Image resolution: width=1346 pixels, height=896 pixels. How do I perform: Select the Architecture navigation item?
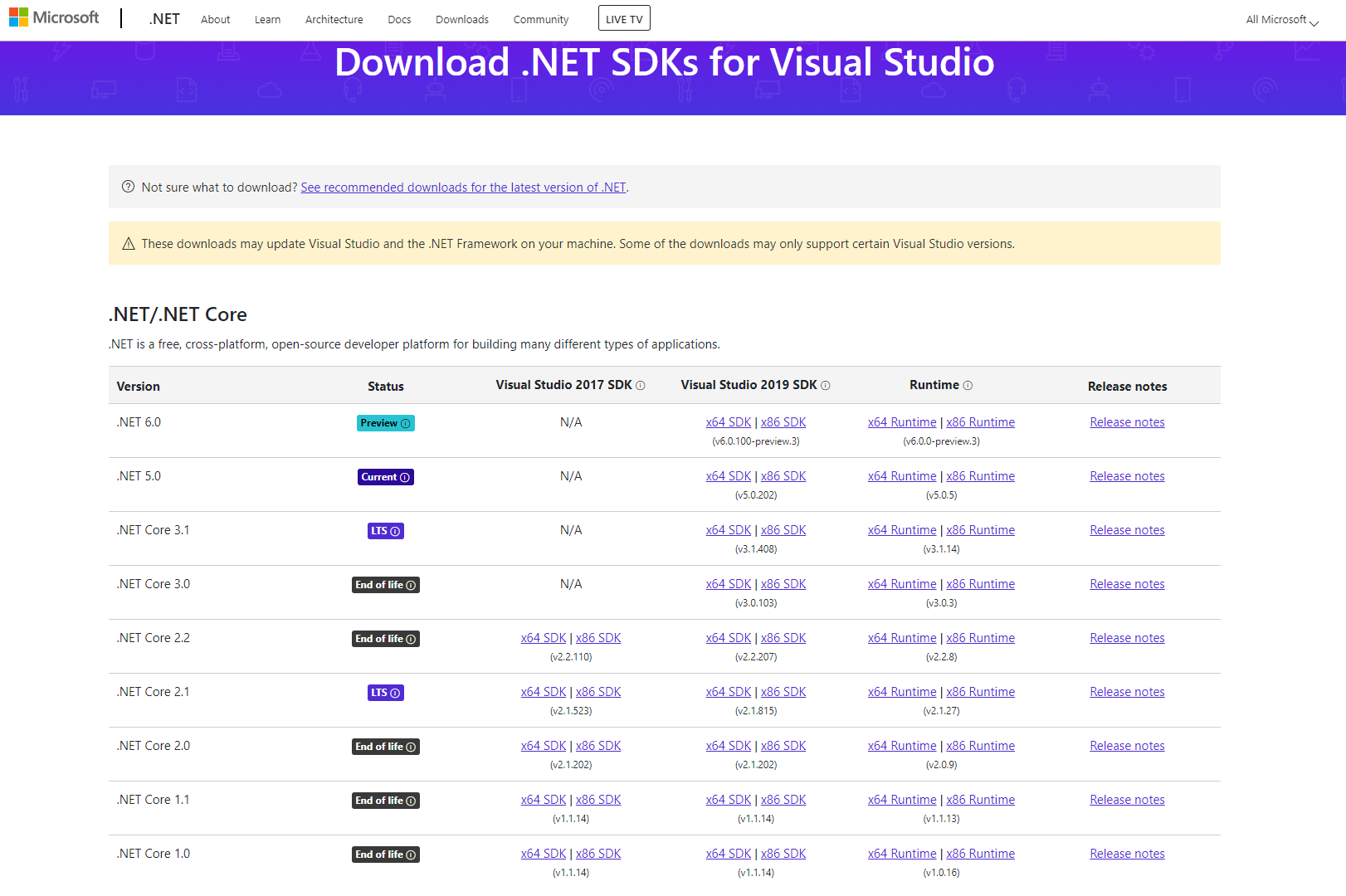pyautogui.click(x=334, y=19)
